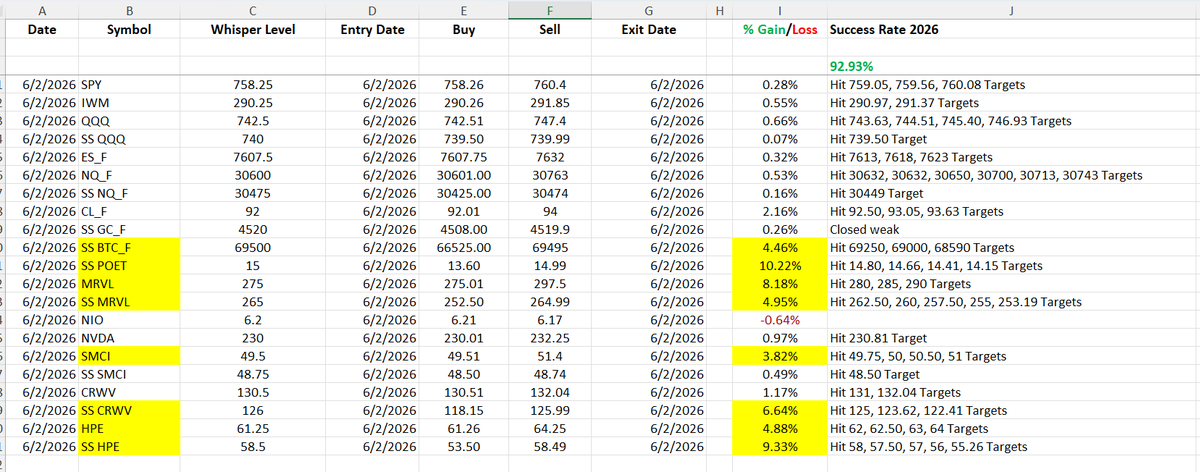1200x472 pixels.
Task: Select Hit 30449 Target cell
Action: 1013,192
